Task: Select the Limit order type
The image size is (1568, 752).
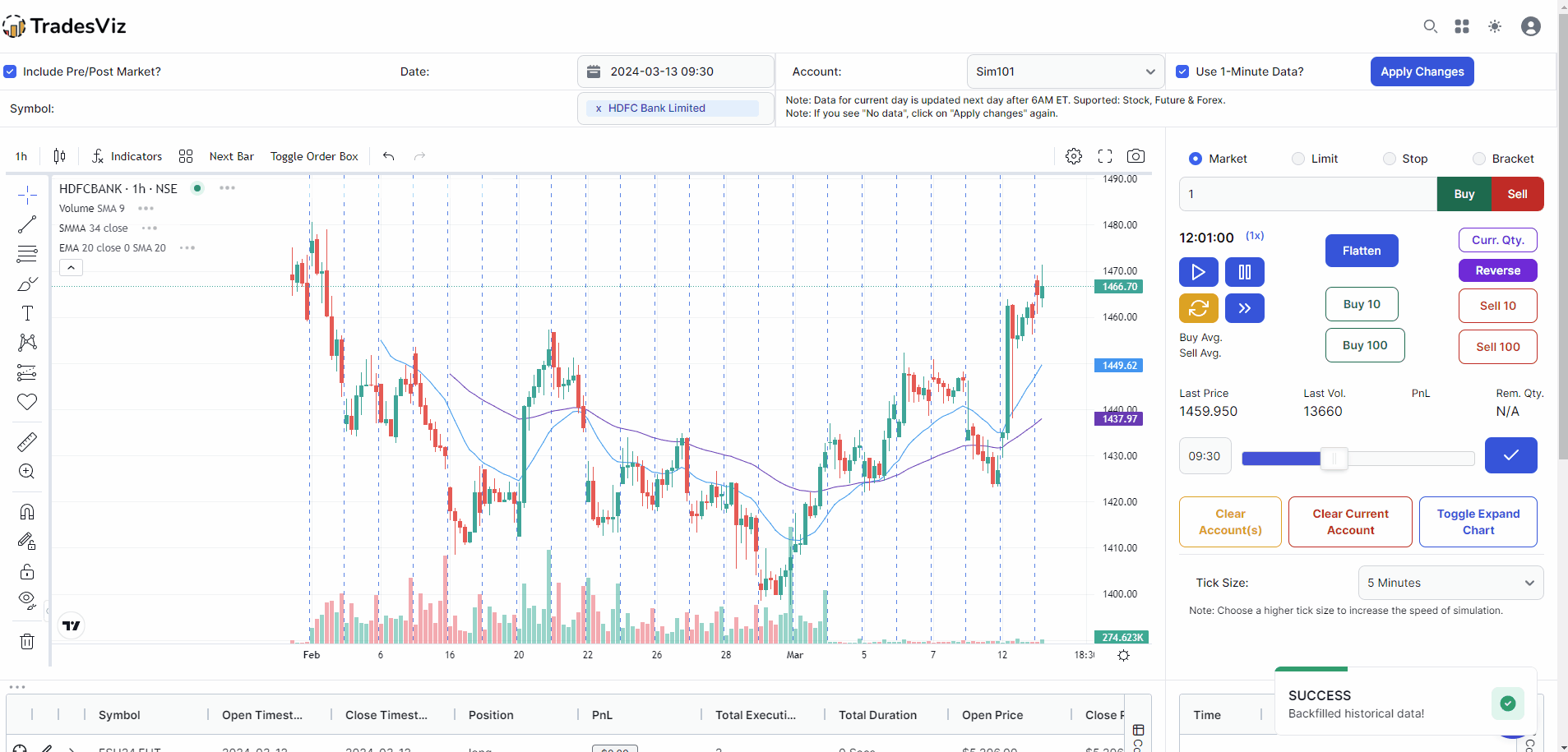Action: 1298,159
